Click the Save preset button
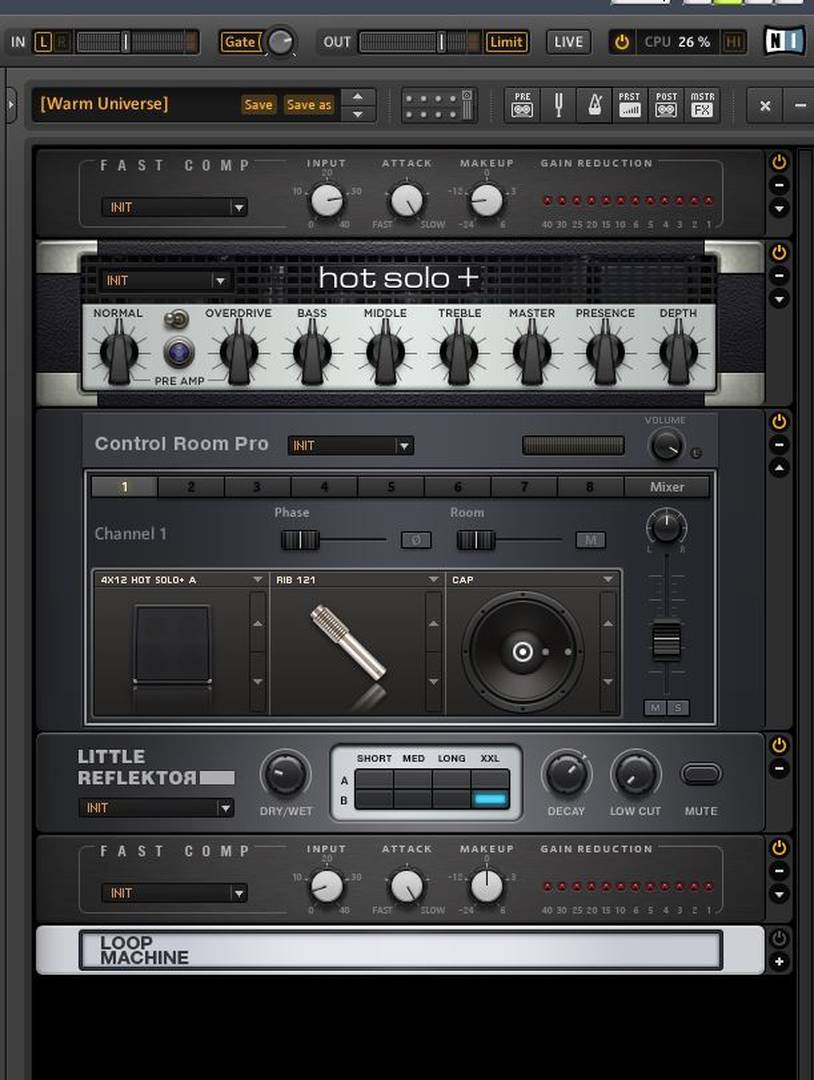814x1080 pixels. point(258,105)
